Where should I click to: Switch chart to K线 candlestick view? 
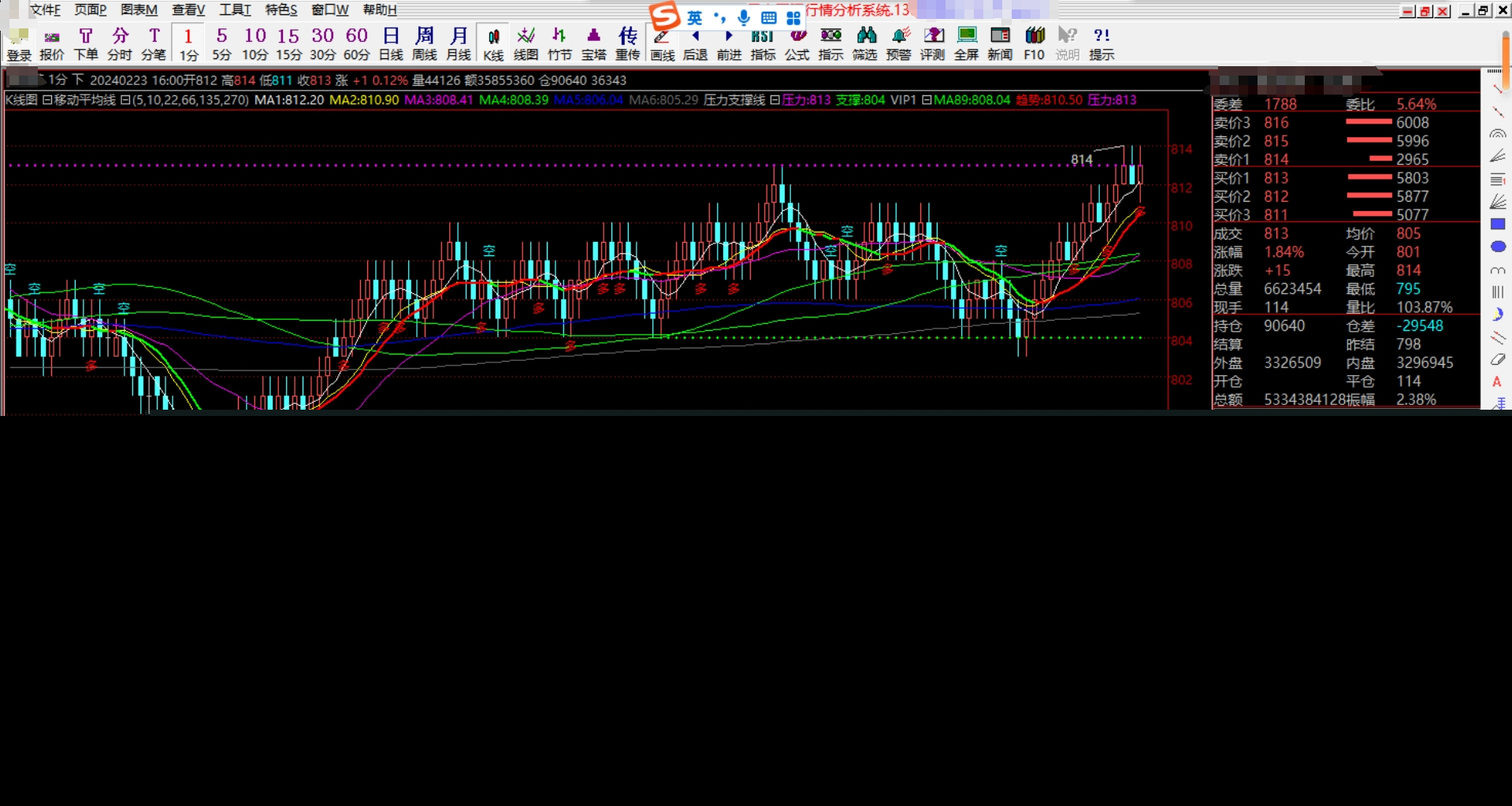493,43
